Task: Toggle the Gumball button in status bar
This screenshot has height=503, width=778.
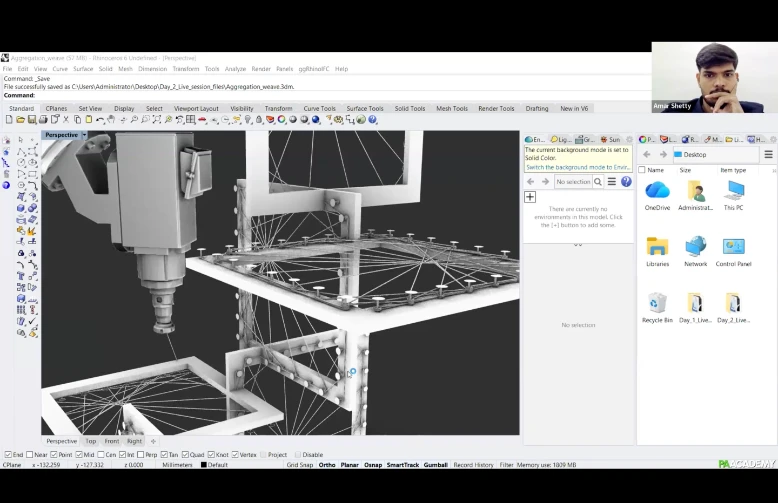Action: tap(436, 465)
